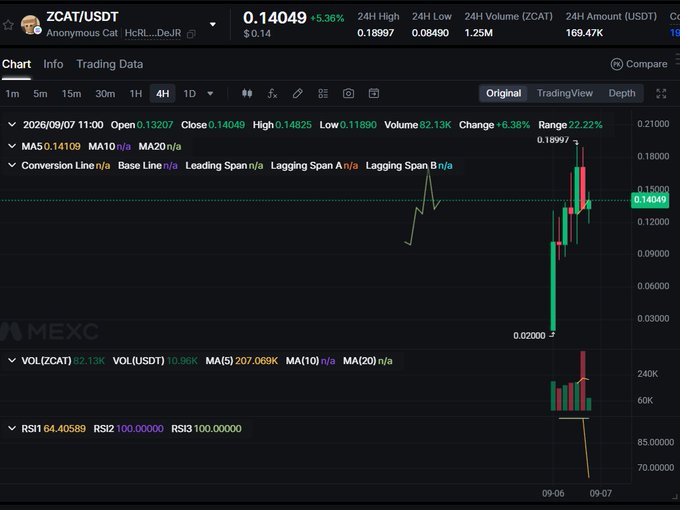Select the 1H timeframe
The image size is (680, 510).
tap(136, 94)
